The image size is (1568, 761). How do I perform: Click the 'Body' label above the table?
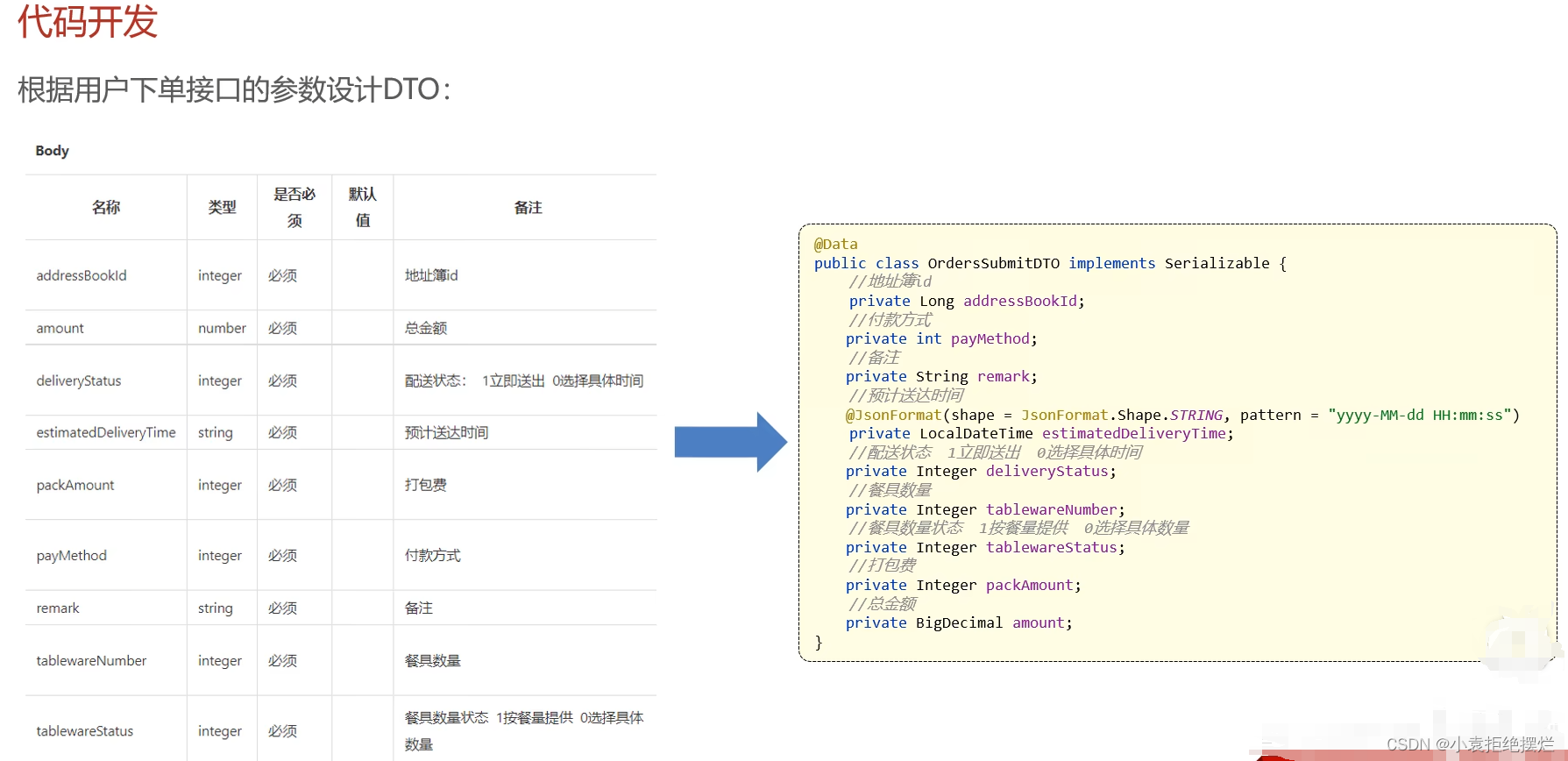click(52, 151)
